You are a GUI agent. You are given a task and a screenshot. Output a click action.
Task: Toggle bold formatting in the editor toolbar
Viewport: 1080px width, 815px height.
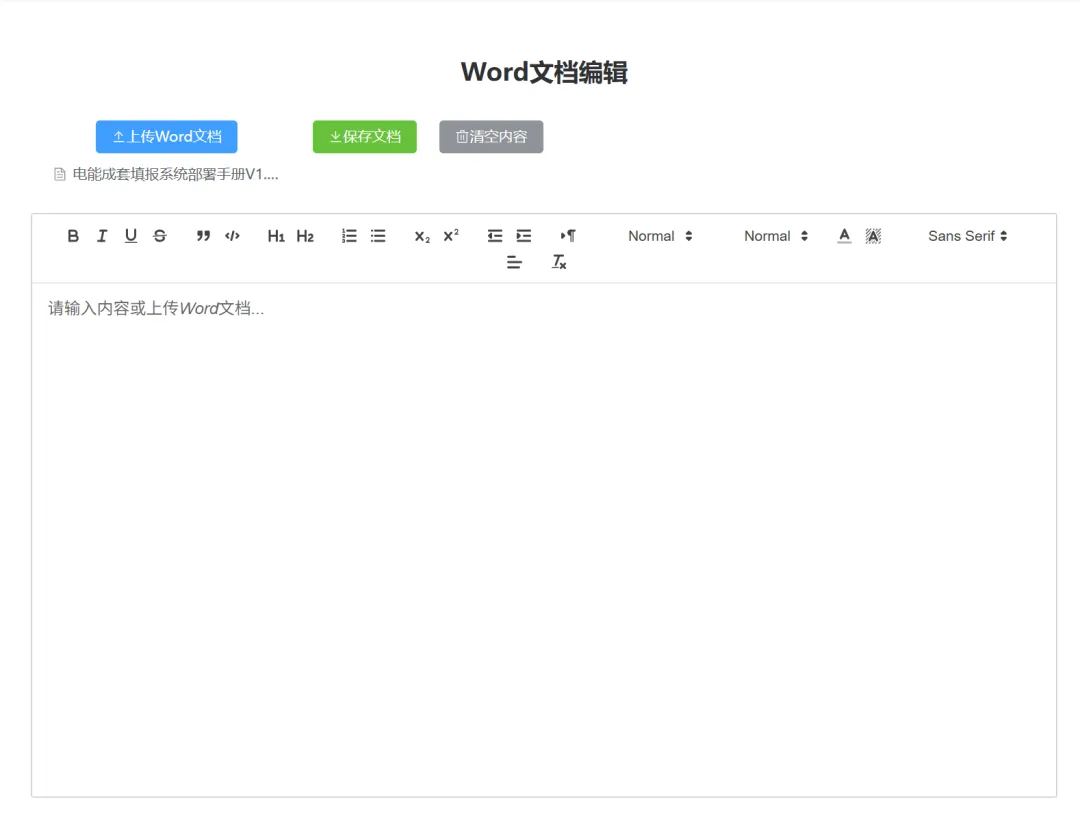(x=73, y=236)
